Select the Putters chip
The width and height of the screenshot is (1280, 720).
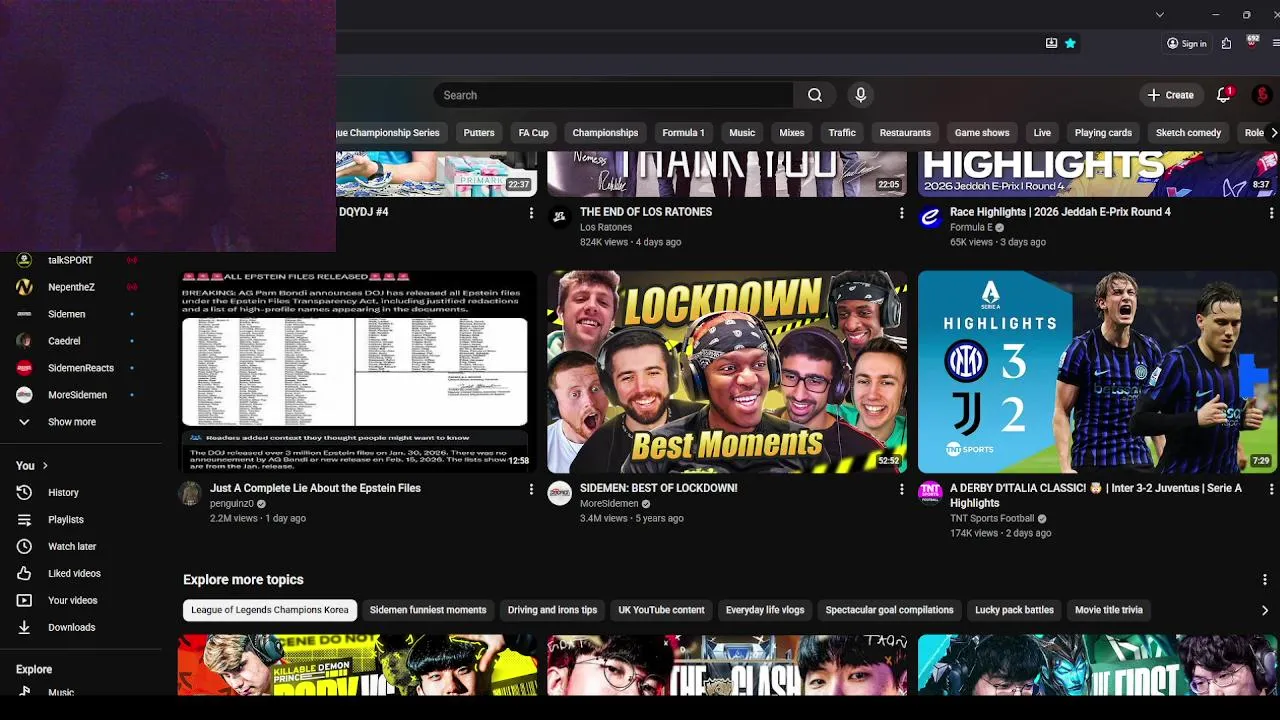coord(479,133)
